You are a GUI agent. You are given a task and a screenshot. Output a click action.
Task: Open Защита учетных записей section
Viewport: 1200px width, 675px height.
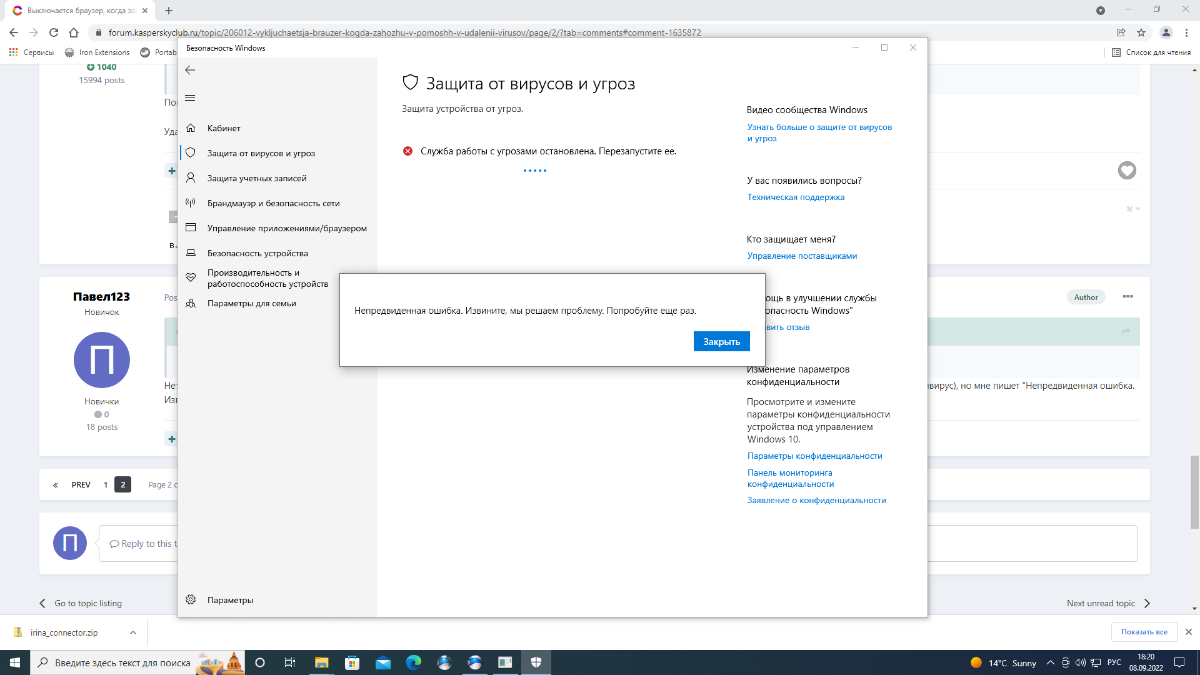[x=256, y=178]
